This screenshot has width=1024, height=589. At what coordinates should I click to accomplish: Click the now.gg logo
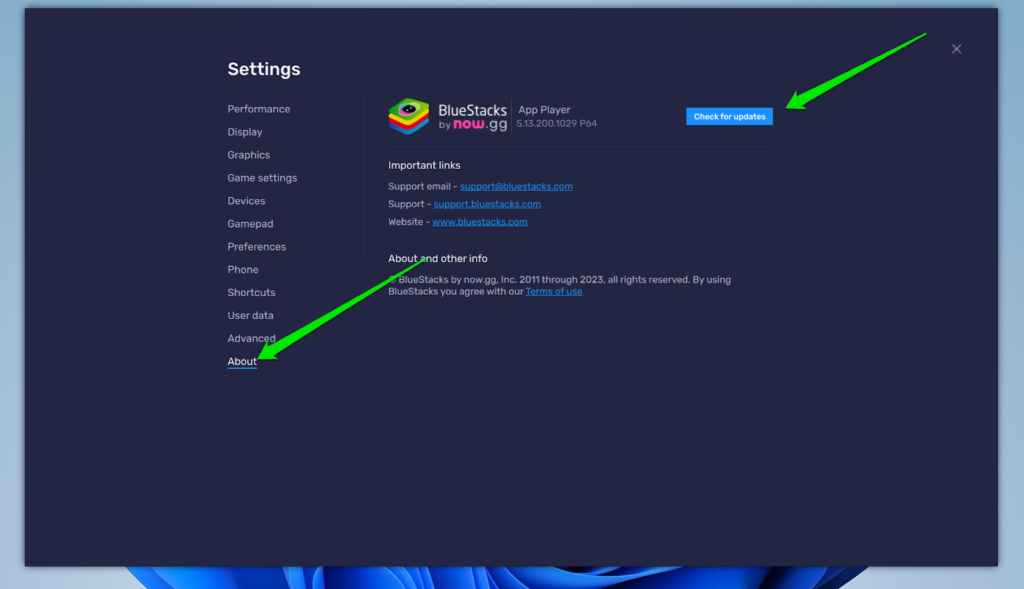tap(478, 125)
